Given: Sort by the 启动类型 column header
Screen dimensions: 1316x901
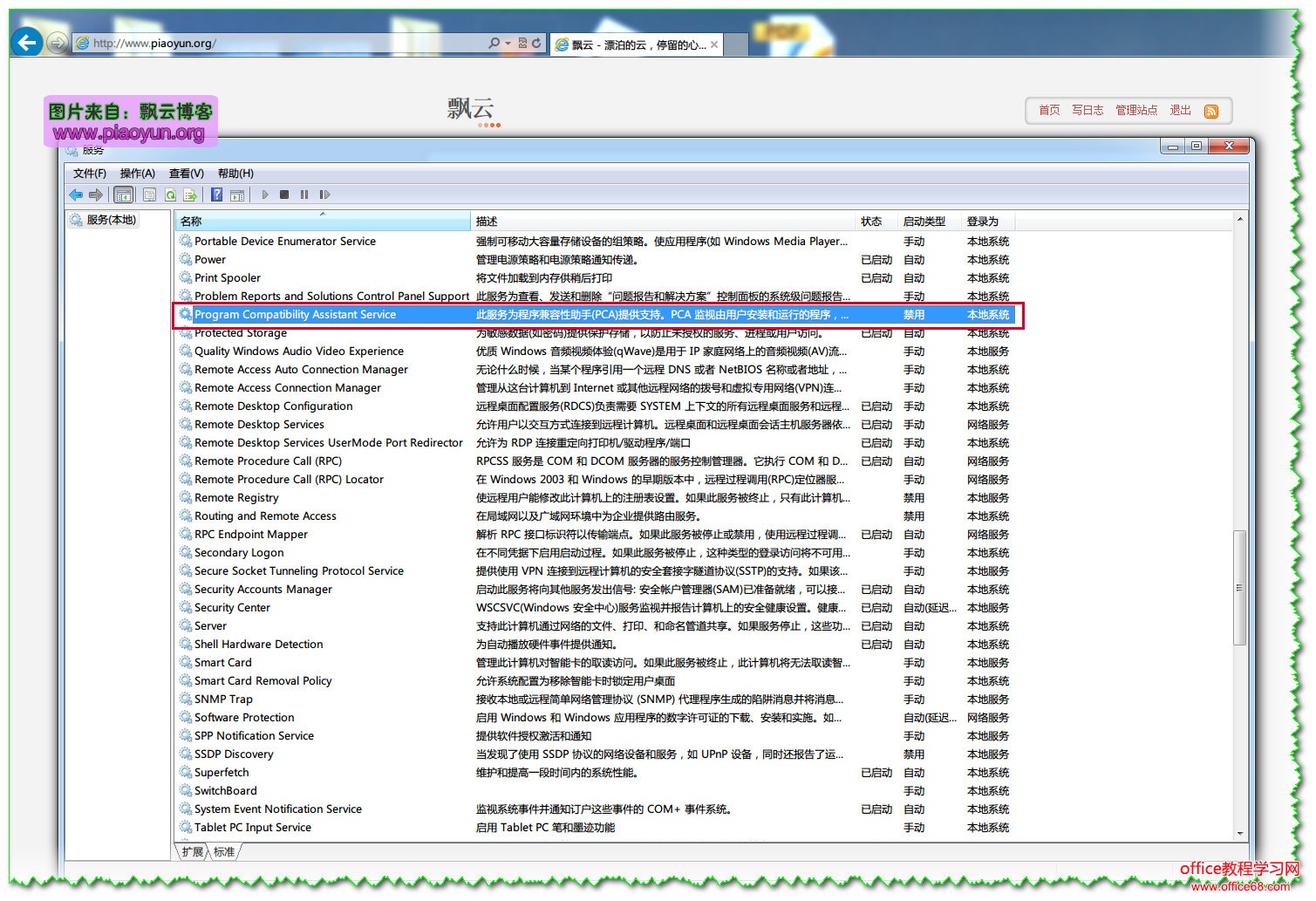Looking at the screenshot, I should click(x=924, y=222).
